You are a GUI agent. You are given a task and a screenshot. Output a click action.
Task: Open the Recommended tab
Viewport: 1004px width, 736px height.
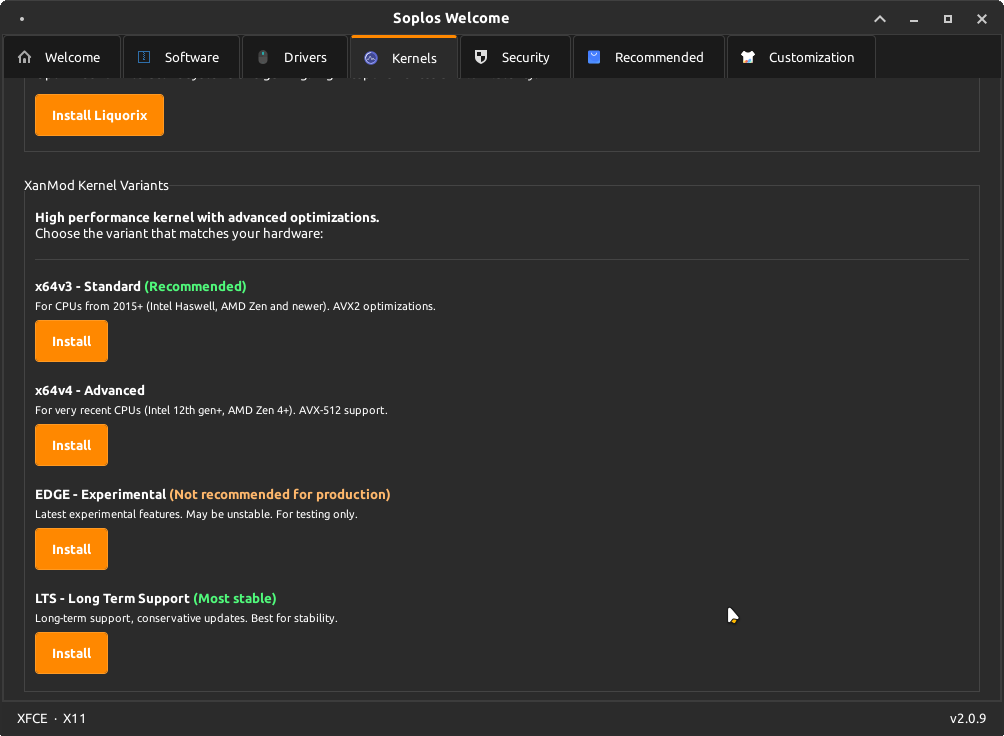649,57
